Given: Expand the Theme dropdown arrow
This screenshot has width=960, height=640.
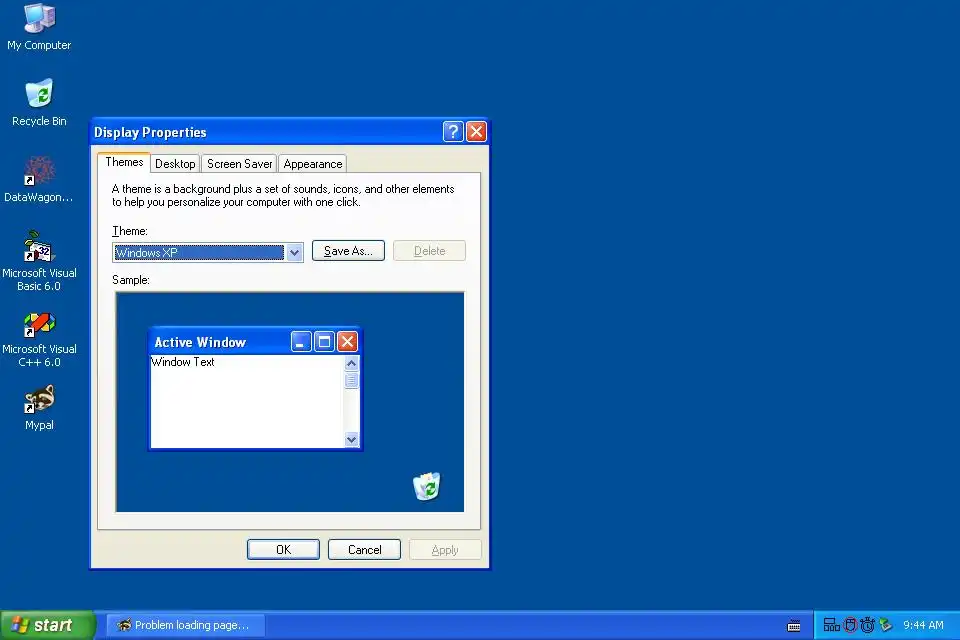Looking at the screenshot, I should pos(294,252).
